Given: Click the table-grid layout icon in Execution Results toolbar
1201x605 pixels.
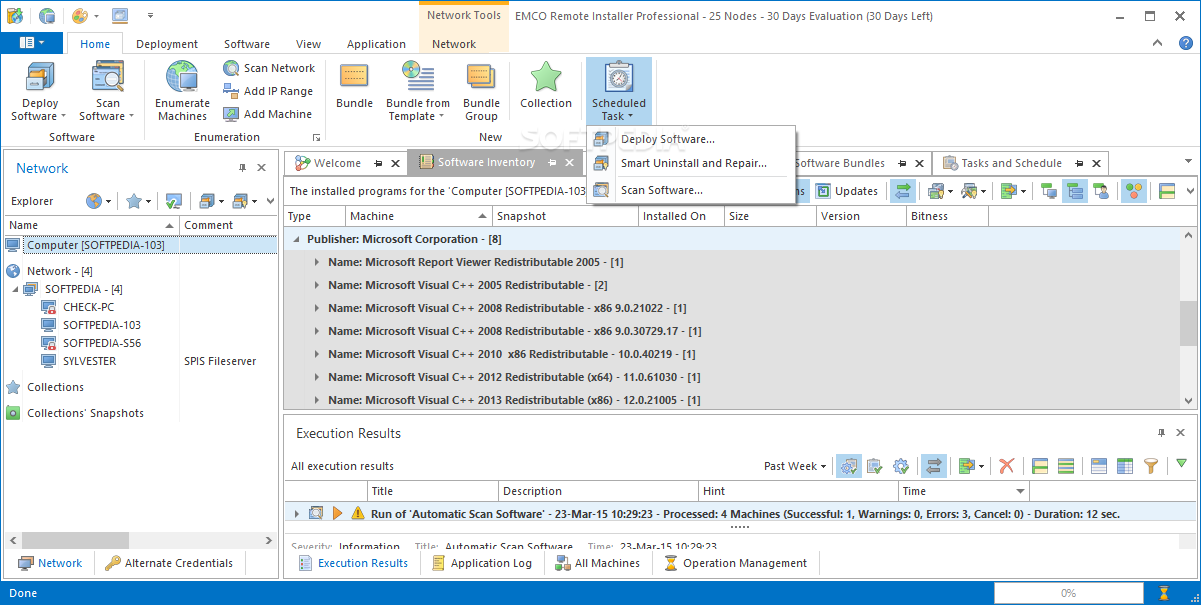Looking at the screenshot, I should tap(1125, 466).
